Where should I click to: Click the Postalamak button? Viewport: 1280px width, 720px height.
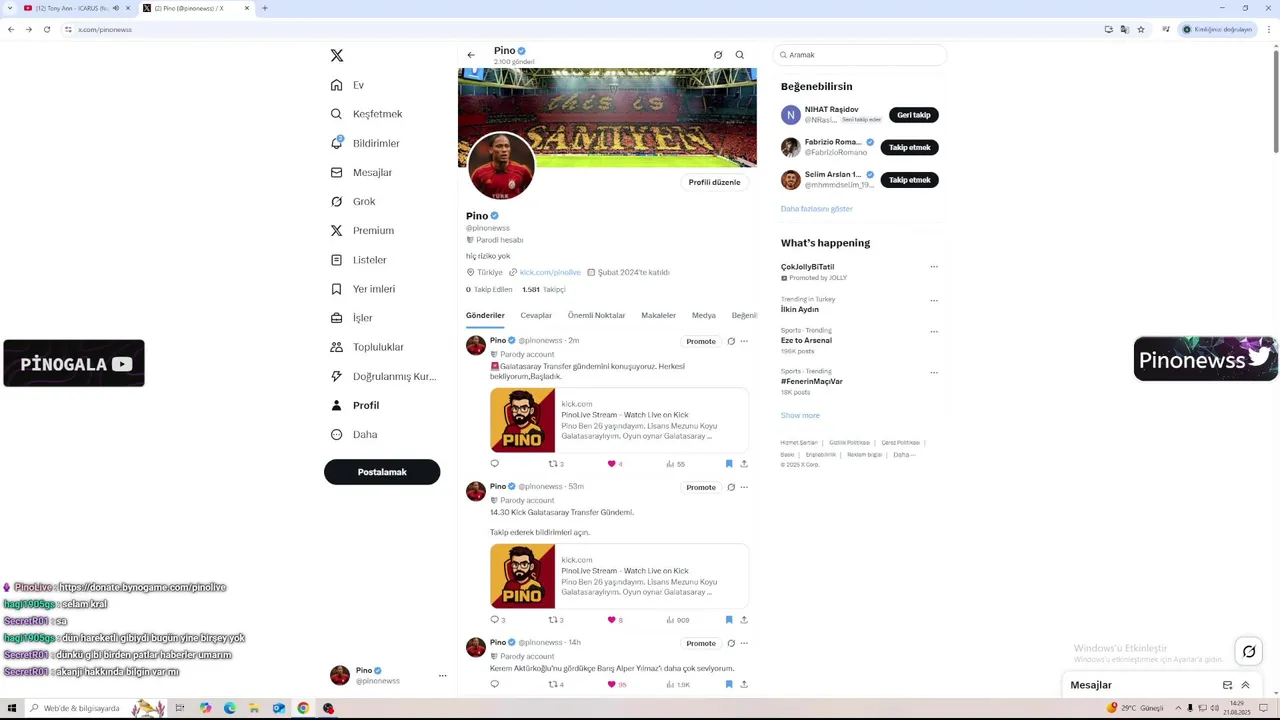382,472
